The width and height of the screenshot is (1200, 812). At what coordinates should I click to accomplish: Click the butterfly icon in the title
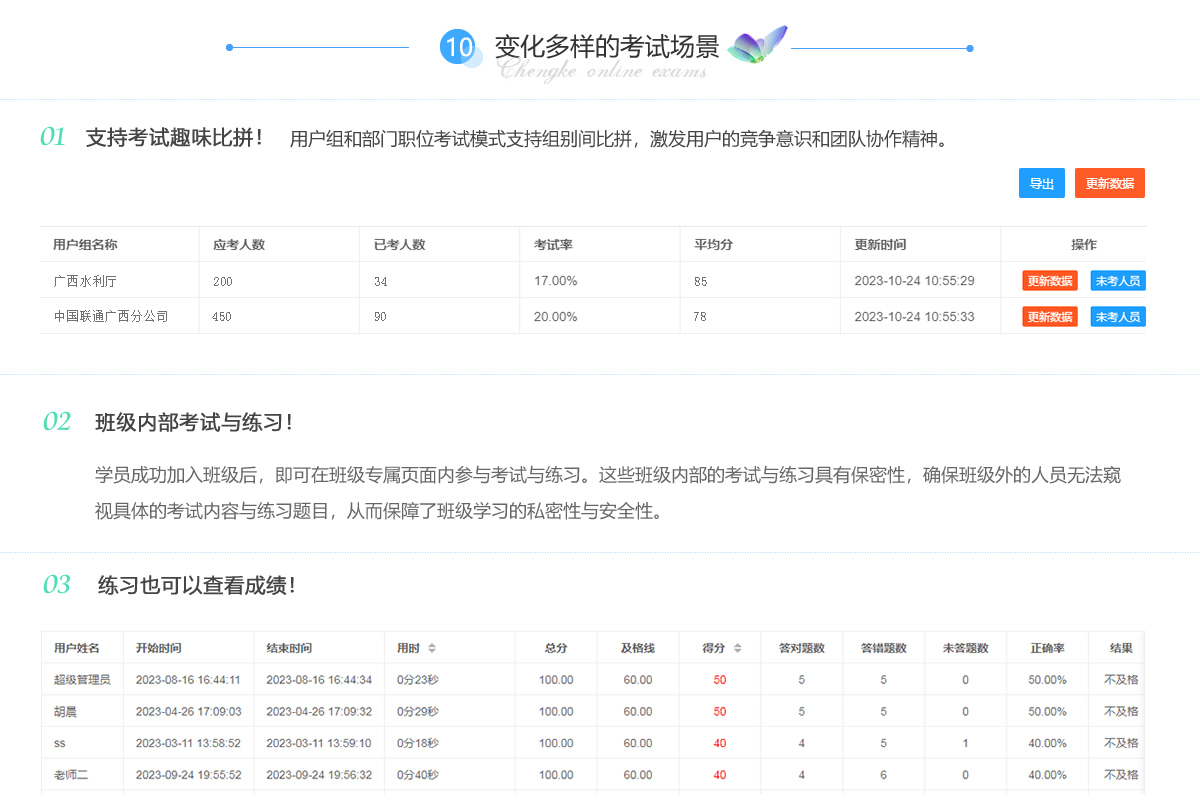tap(757, 45)
